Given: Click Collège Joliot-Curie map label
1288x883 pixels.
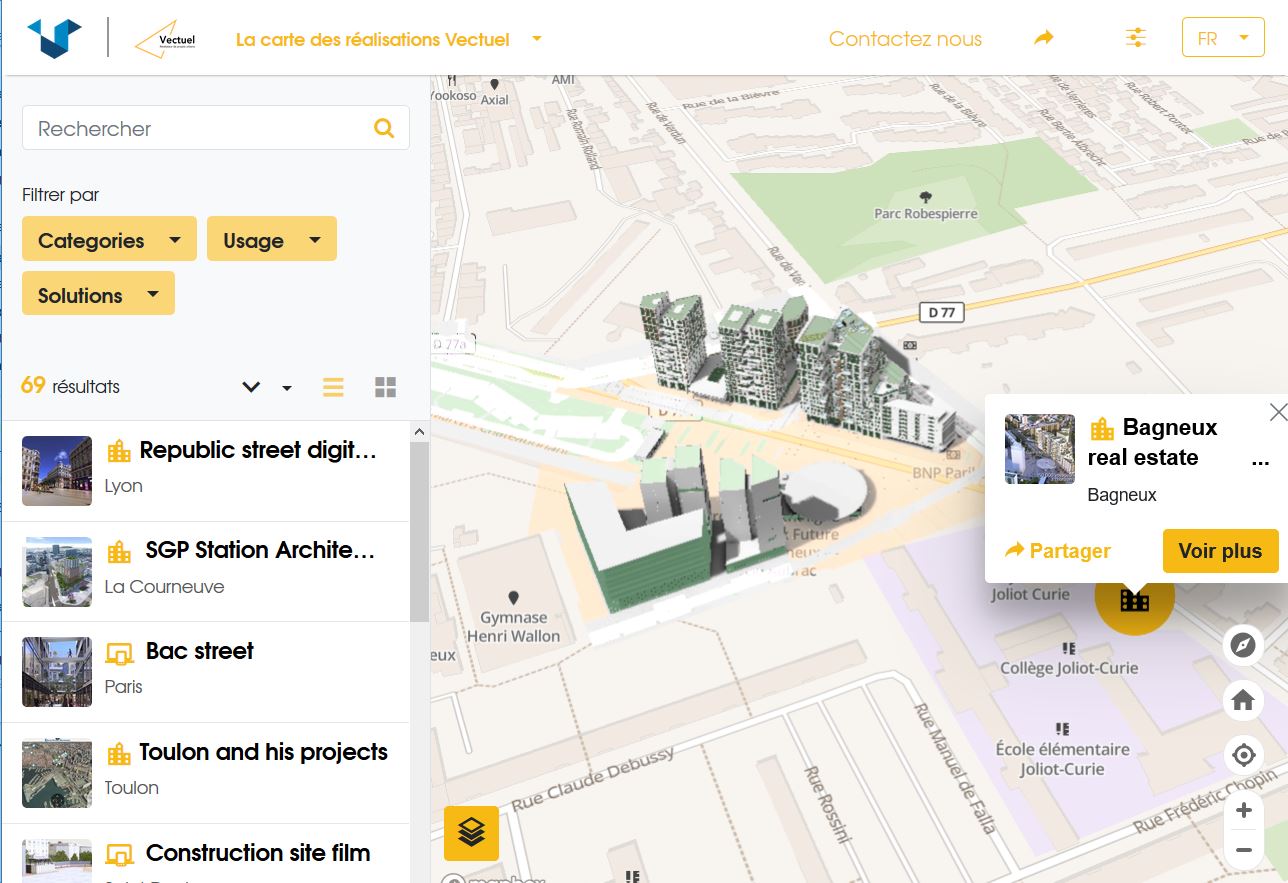Looking at the screenshot, I should tap(1069, 668).
